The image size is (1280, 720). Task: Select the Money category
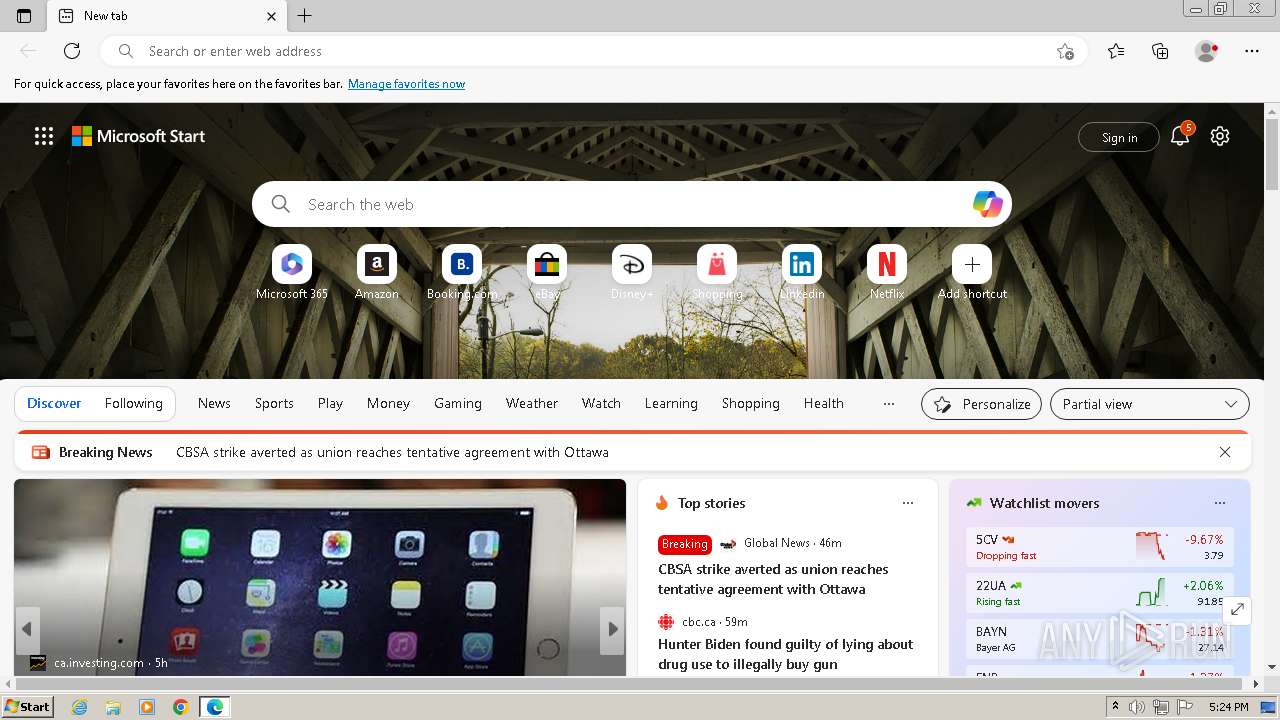(x=388, y=404)
